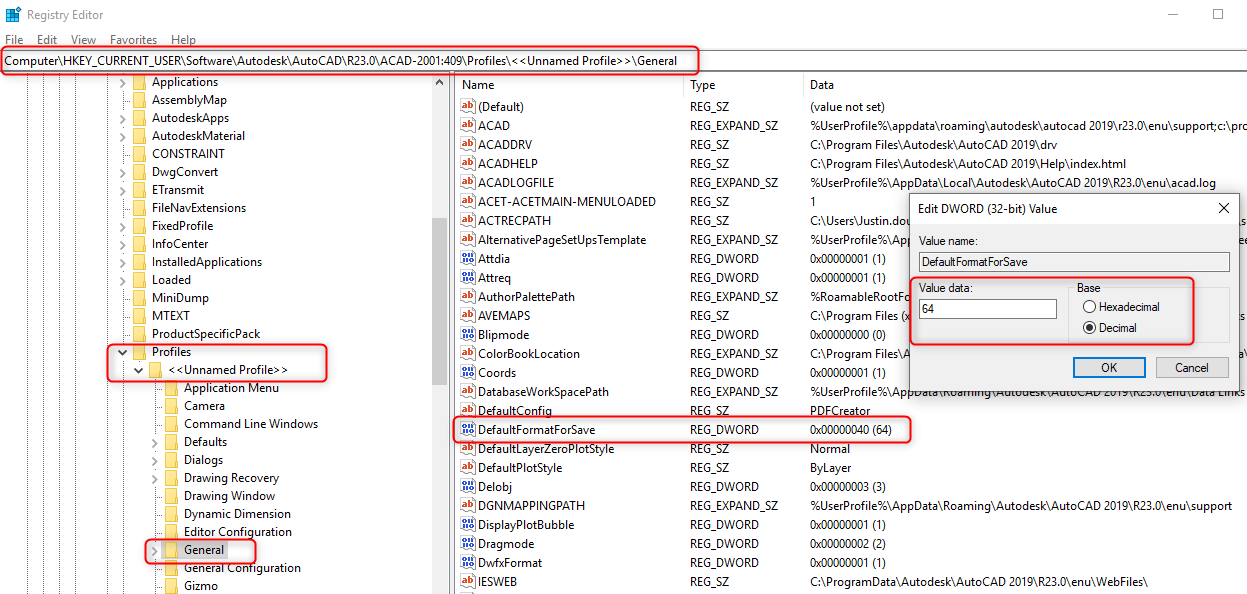Expand the General key node
This screenshot has height=594, width=1247.
(x=154, y=550)
